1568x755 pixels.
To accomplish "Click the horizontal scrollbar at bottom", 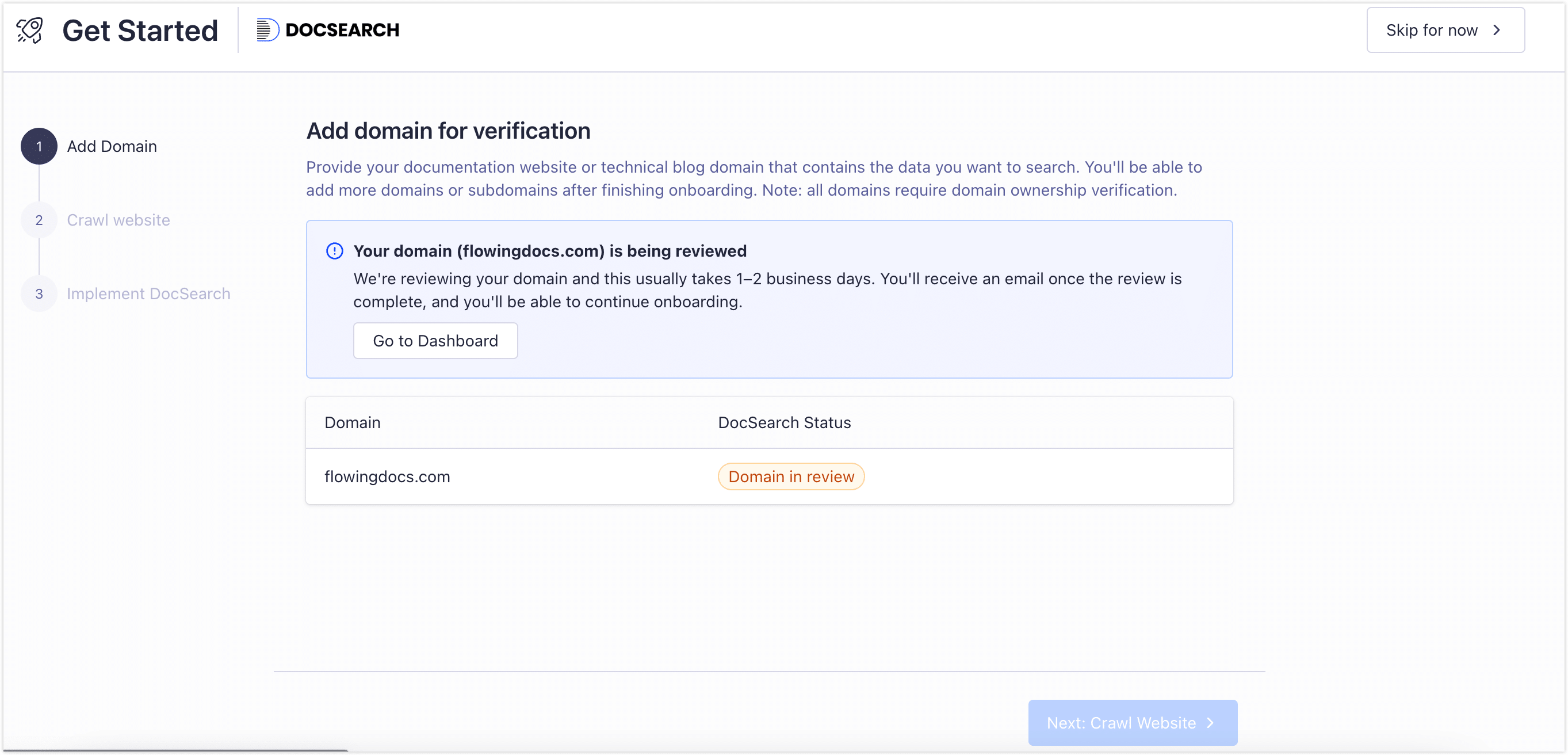I will coord(175,750).
